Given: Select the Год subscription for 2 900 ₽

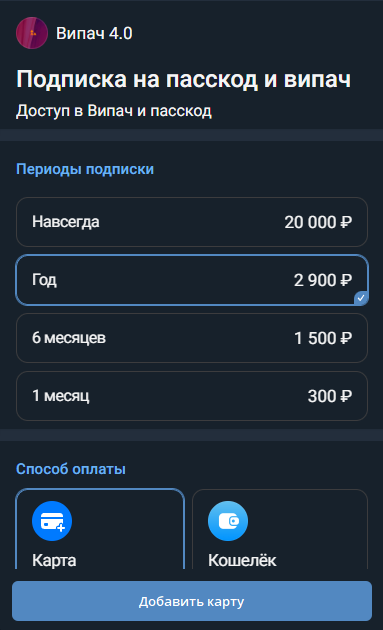Looking at the screenshot, I should tap(192, 280).
